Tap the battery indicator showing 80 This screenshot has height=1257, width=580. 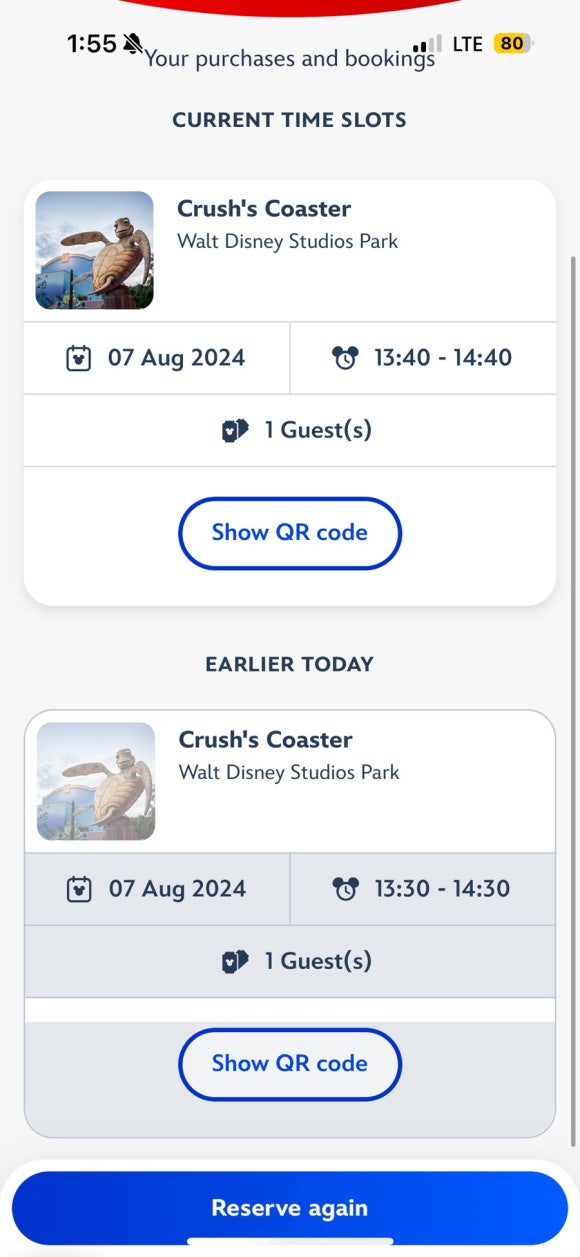[514, 44]
